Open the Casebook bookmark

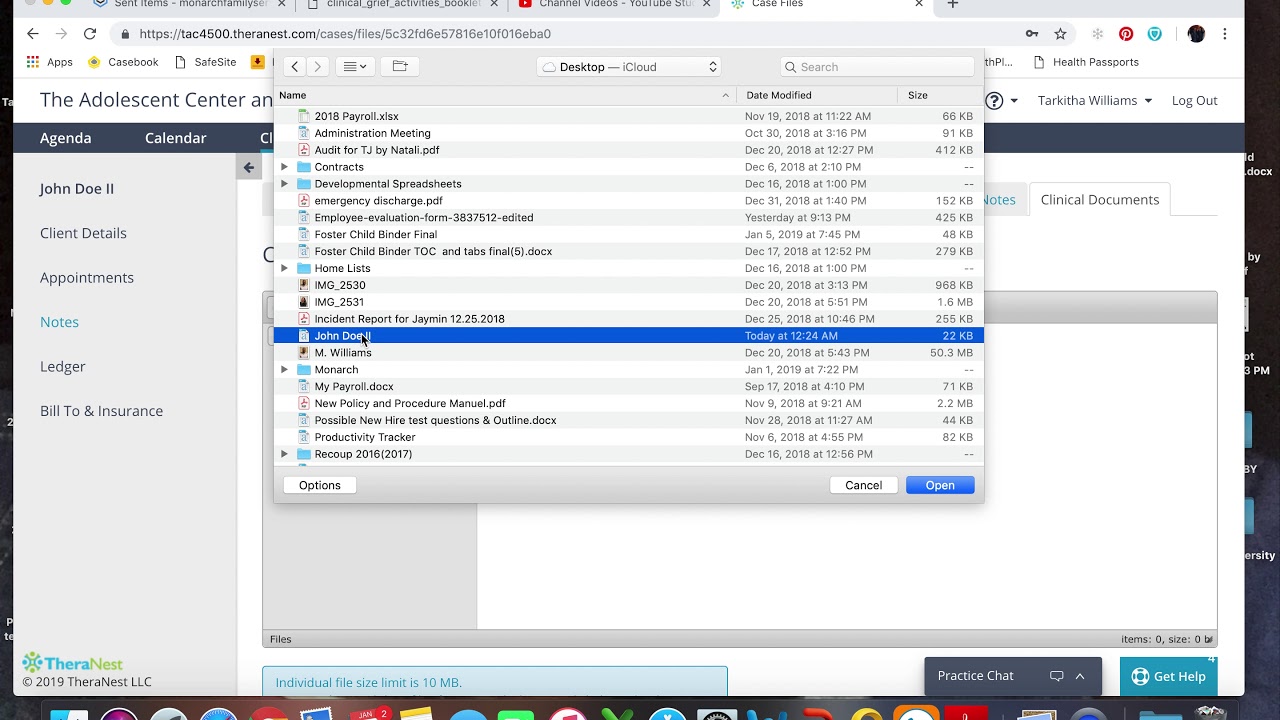tap(123, 62)
